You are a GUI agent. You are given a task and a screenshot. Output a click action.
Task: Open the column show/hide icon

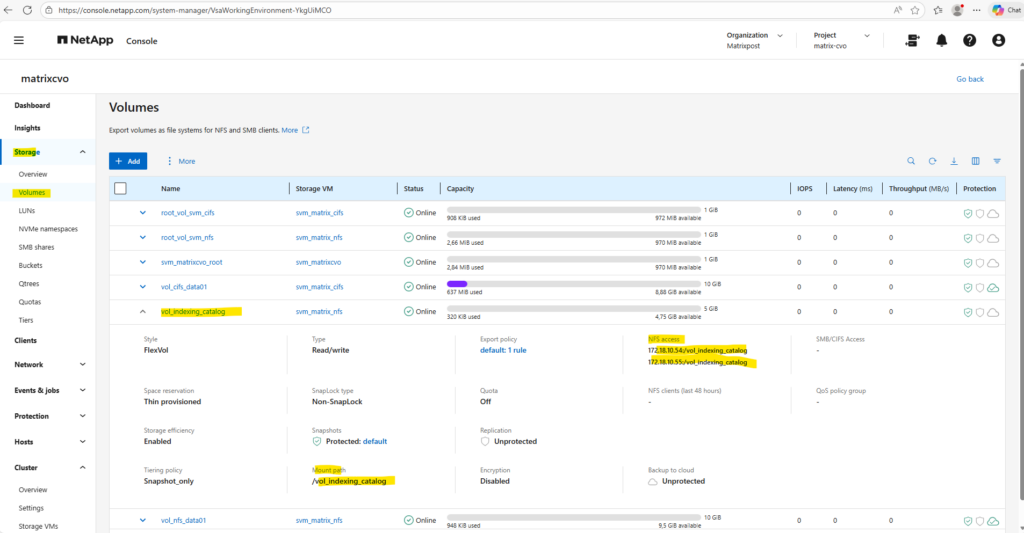975,161
